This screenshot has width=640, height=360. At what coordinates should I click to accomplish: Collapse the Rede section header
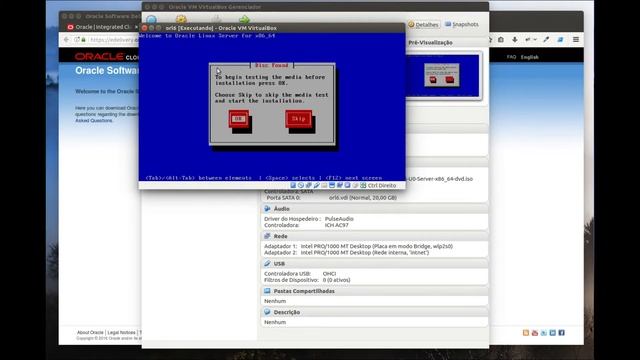tap(374, 236)
